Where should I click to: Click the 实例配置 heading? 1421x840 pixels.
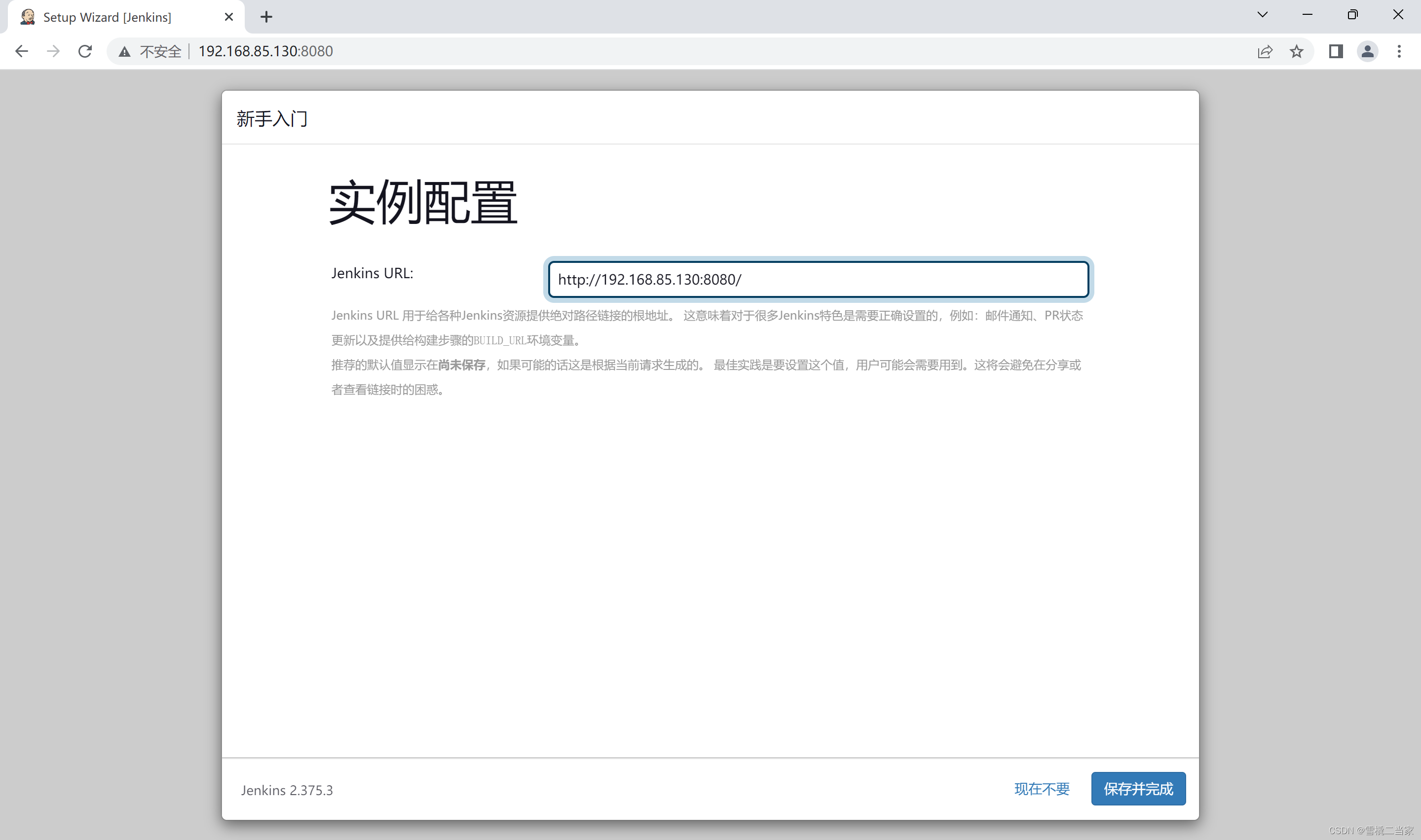(x=423, y=202)
